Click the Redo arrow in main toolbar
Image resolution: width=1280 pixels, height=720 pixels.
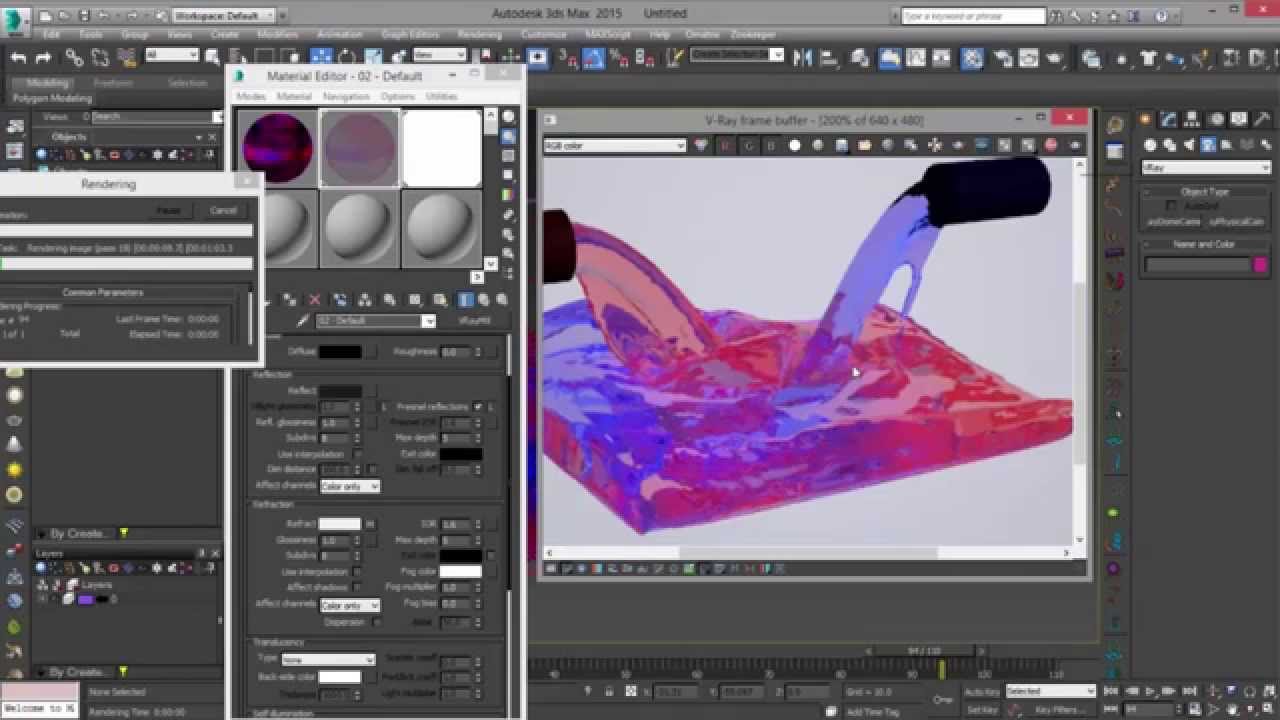pos(44,58)
